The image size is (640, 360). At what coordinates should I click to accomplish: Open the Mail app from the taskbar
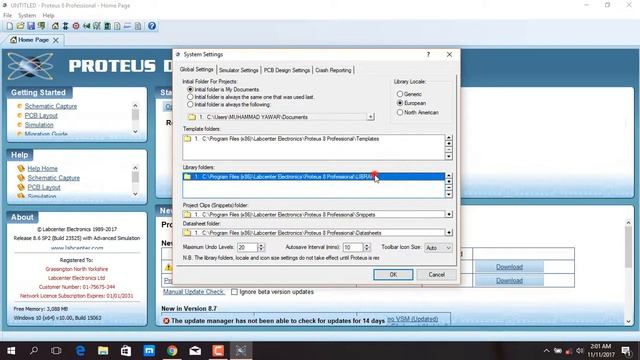[x=195, y=351]
